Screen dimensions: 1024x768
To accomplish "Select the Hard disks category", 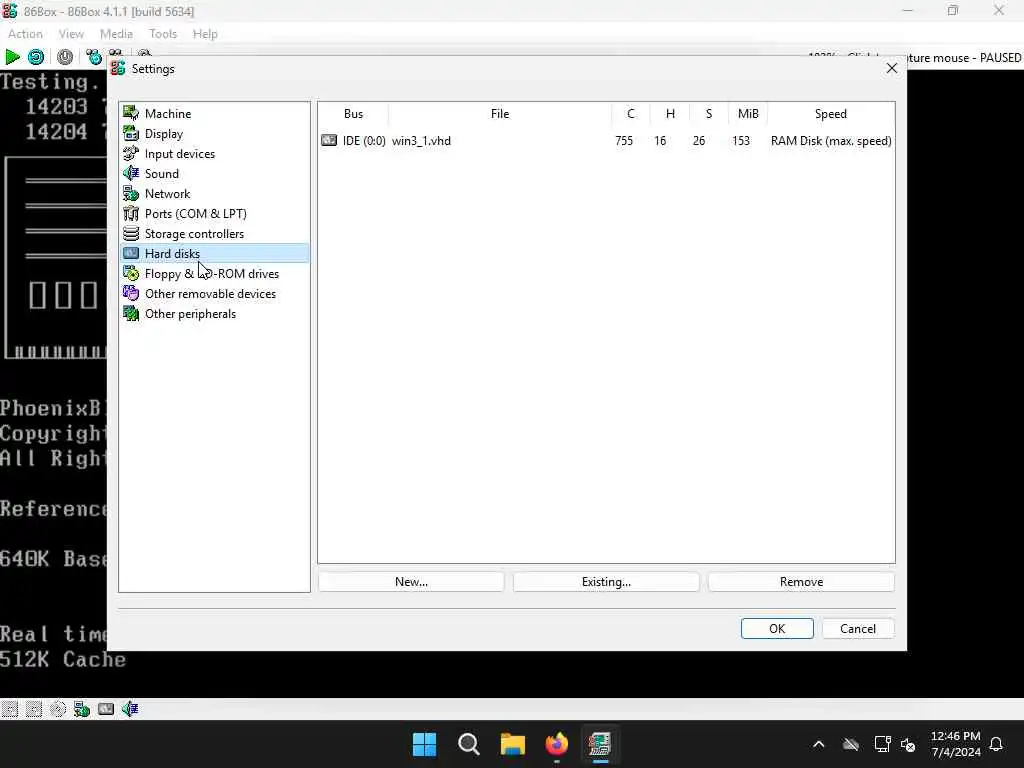I will 214,253.
